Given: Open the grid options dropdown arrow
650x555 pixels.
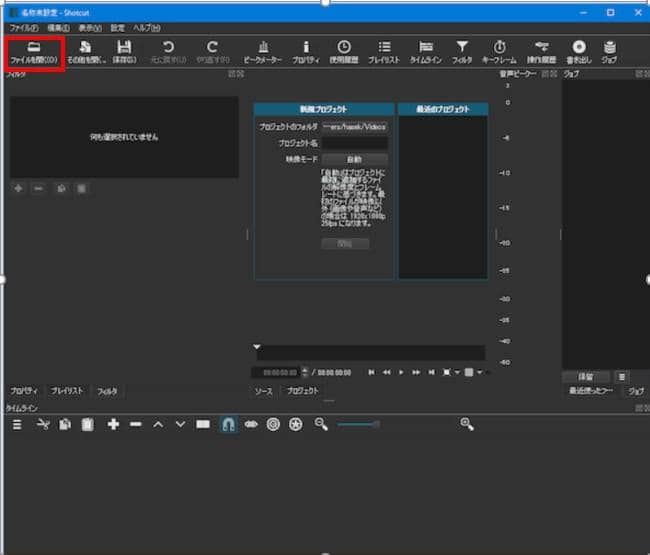Looking at the screenshot, I should [x=480, y=372].
